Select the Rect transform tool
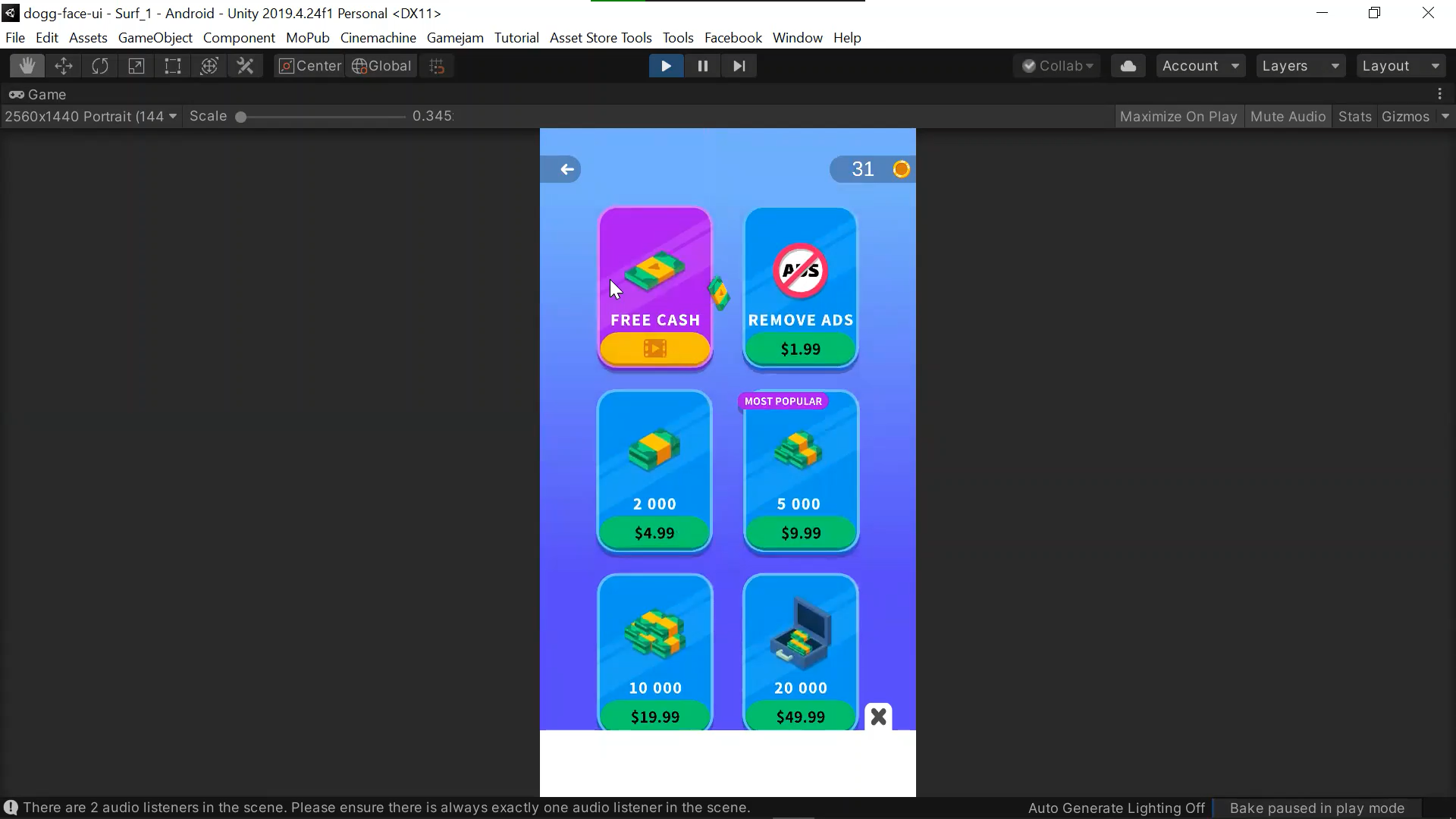Image resolution: width=1456 pixels, height=819 pixels. point(173,66)
